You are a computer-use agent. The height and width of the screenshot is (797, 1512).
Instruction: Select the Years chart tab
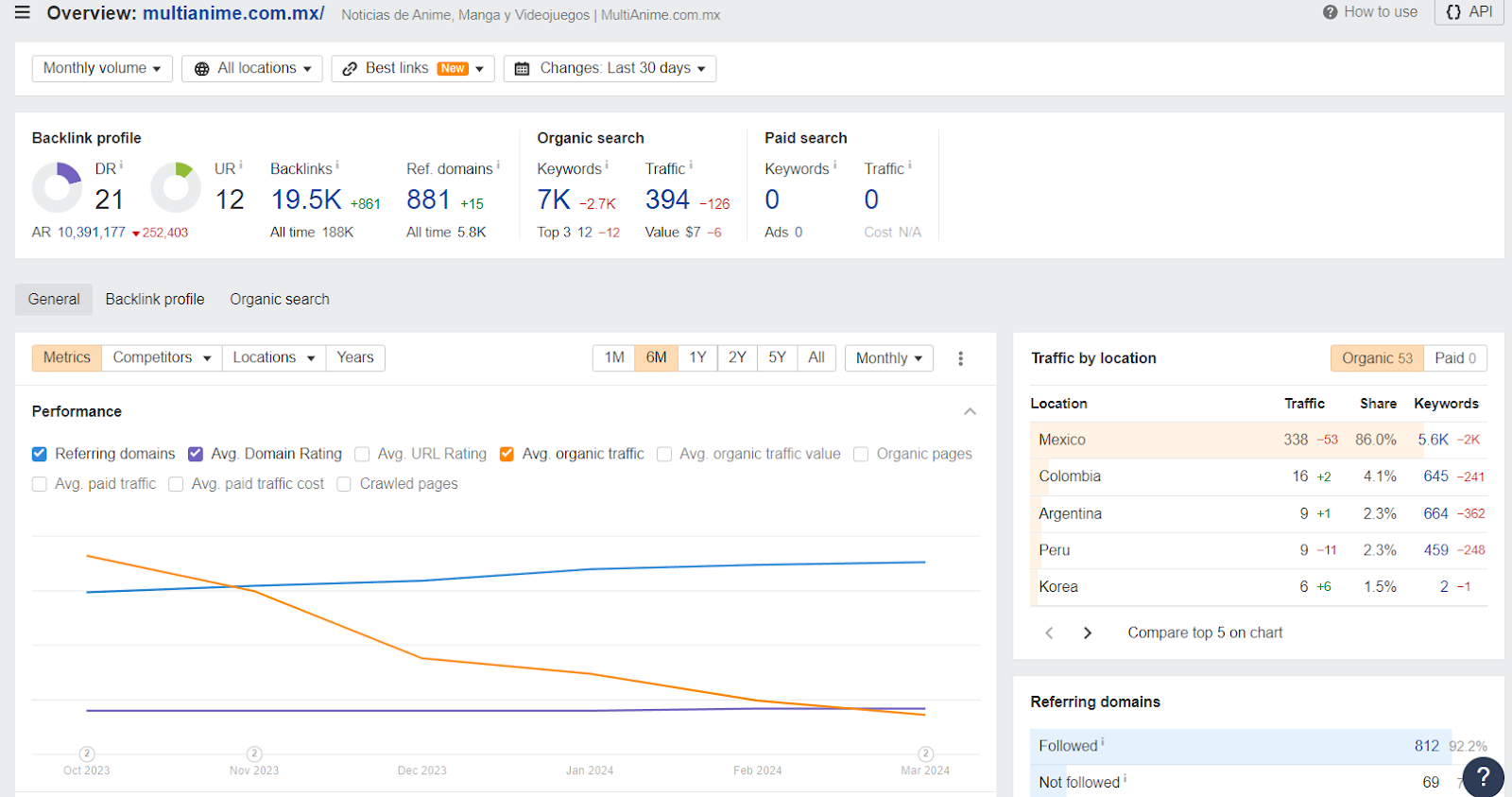tap(355, 357)
